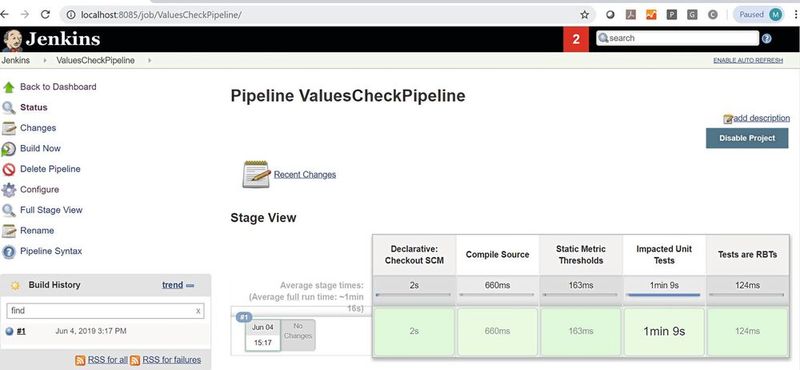Click the Changes notepad icon
800x370 pixels.
9,128
